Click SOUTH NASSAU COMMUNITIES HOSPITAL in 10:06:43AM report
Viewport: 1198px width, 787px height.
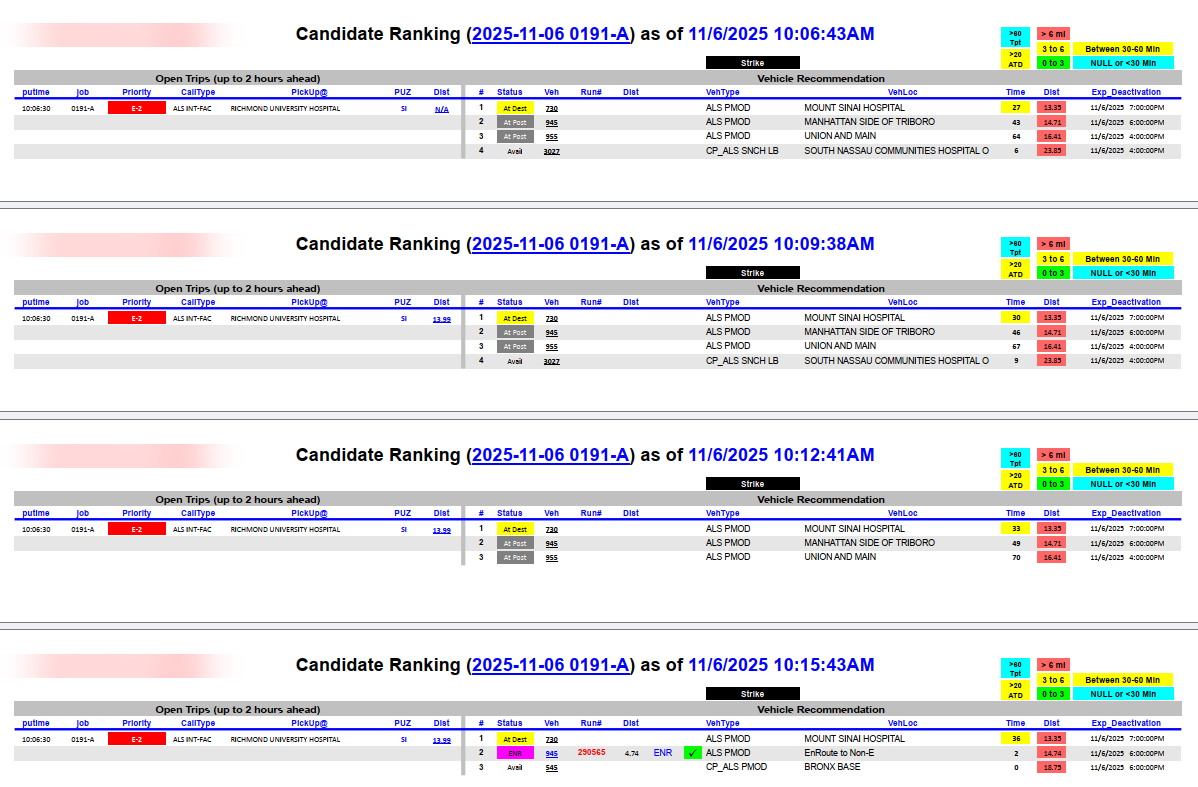click(896, 151)
